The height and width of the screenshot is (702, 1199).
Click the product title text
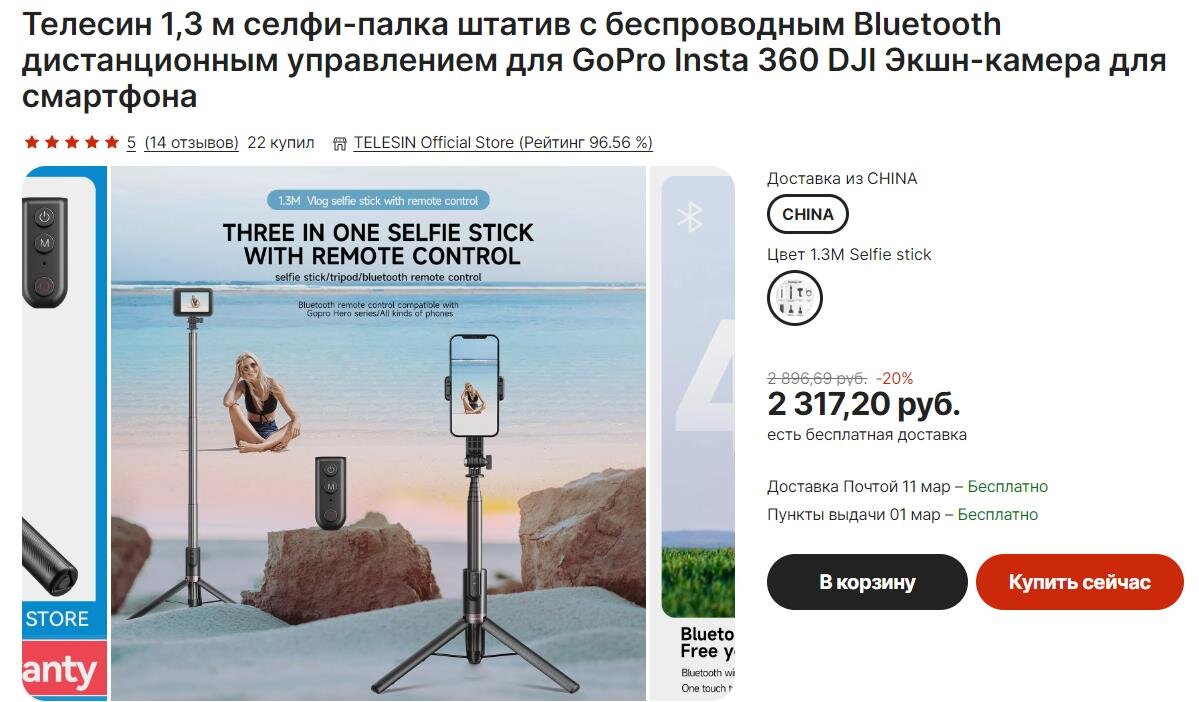click(x=594, y=60)
